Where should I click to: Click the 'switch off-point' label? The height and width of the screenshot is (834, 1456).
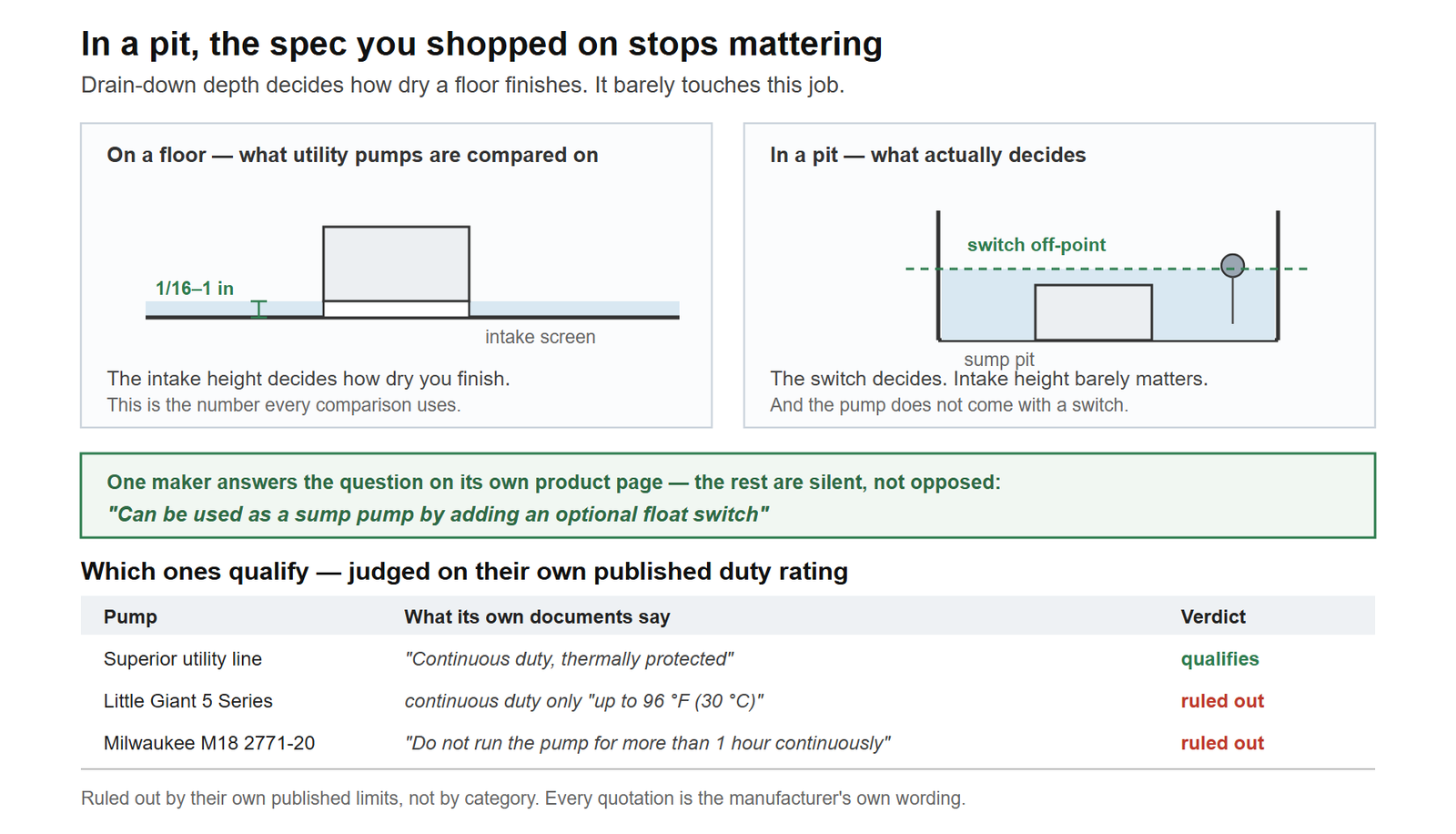[x=1036, y=245]
